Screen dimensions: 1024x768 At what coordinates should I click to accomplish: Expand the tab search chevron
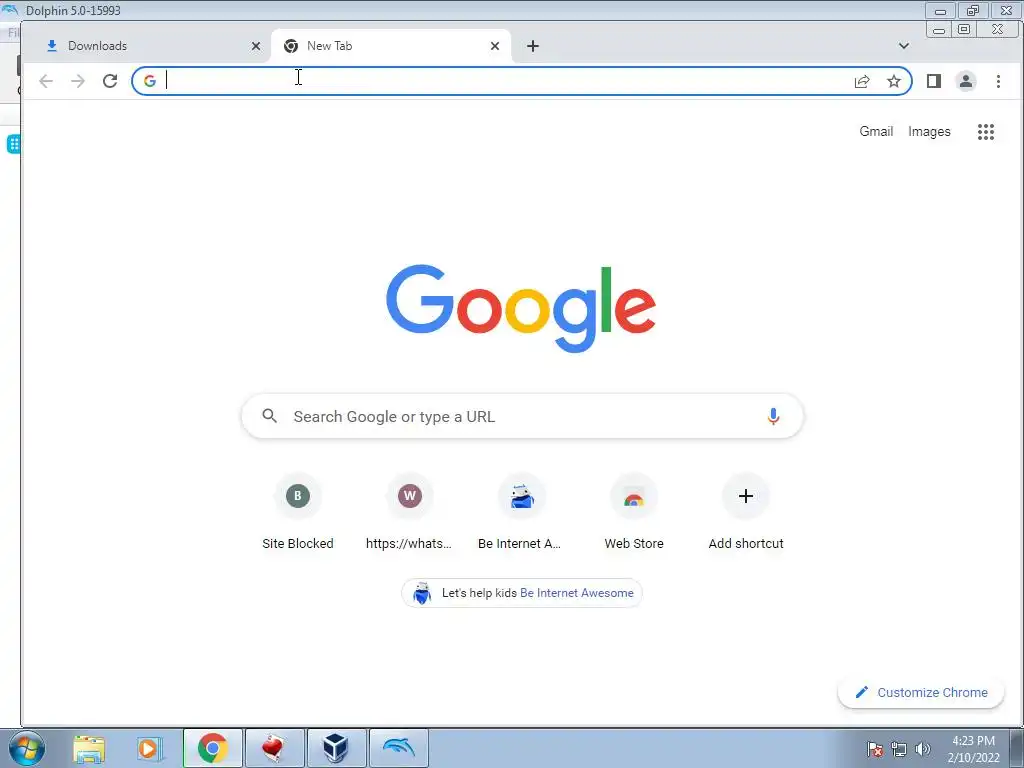[904, 46]
